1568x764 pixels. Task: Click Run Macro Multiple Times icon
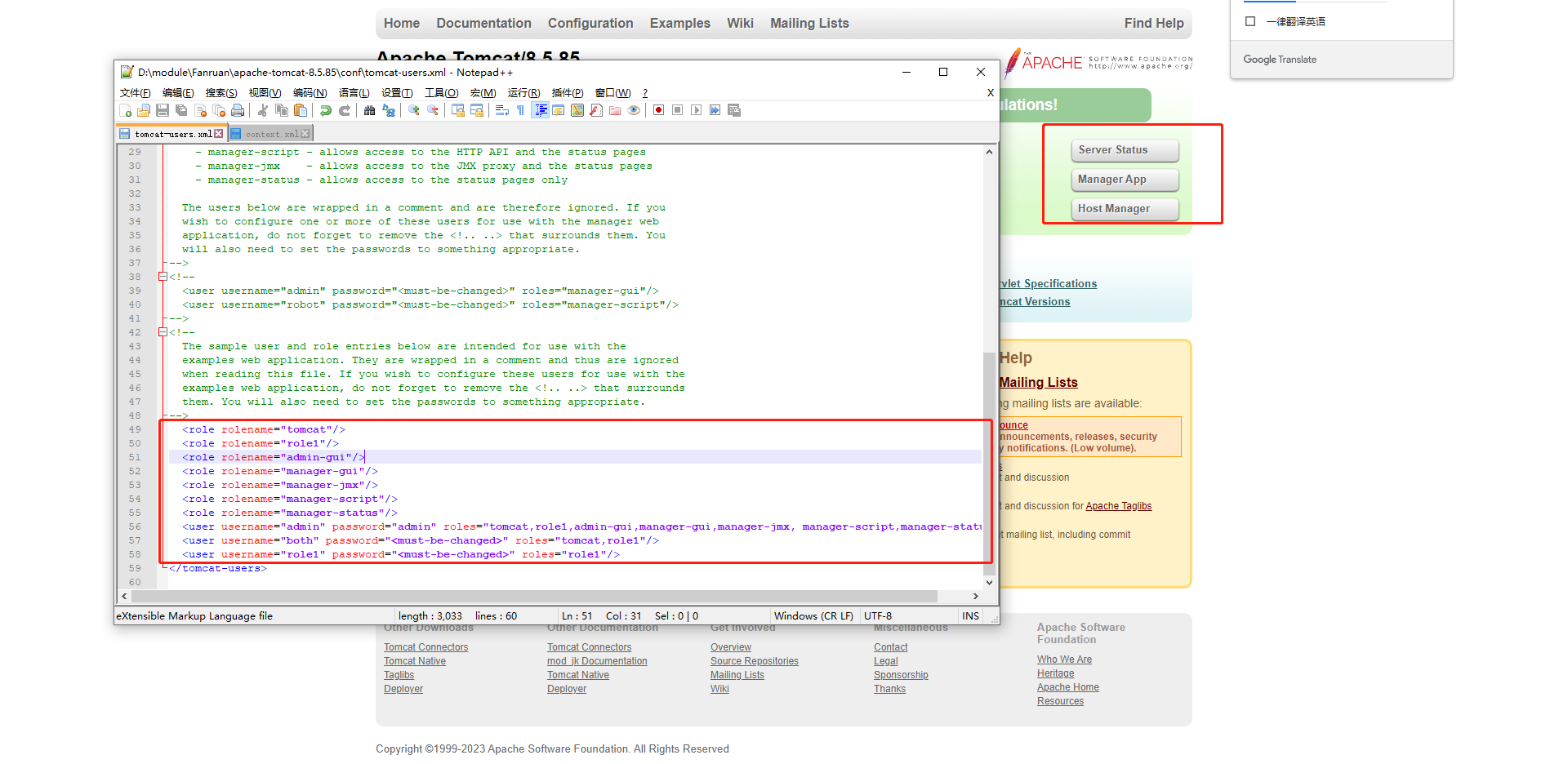click(715, 110)
